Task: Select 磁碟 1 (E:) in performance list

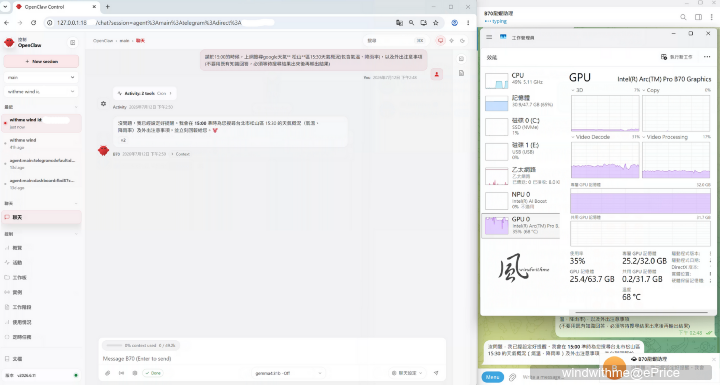Action: pyautogui.click(x=521, y=151)
